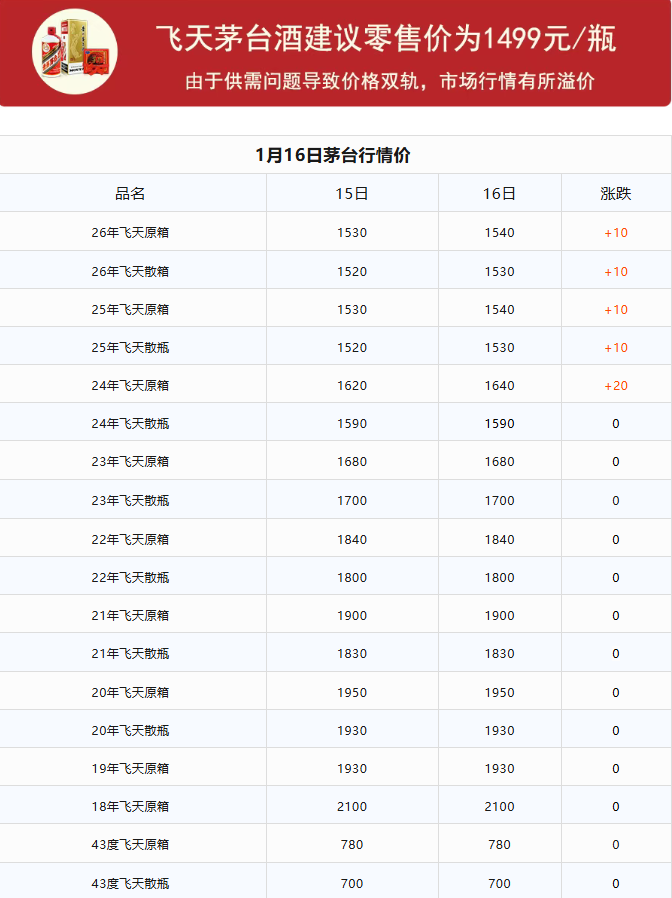Click the 1640 price on 16日
Screen dimensions: 672x898
499,386
